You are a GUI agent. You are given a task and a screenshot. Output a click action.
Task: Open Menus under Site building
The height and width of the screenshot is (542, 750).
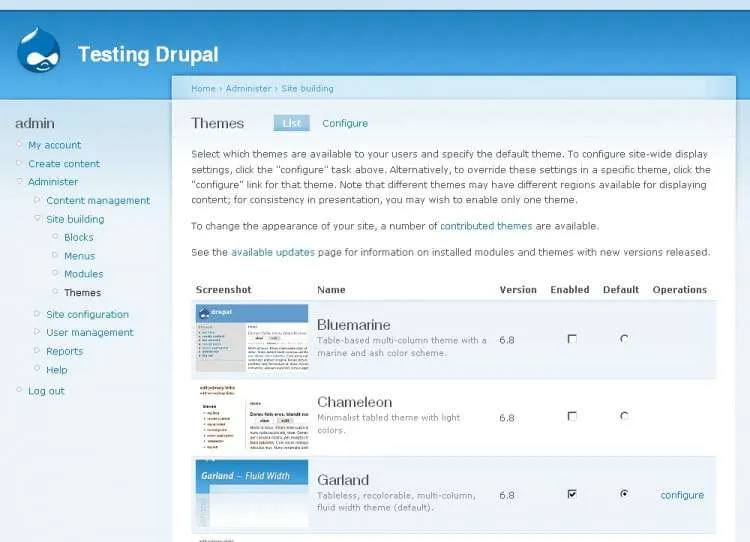point(79,256)
